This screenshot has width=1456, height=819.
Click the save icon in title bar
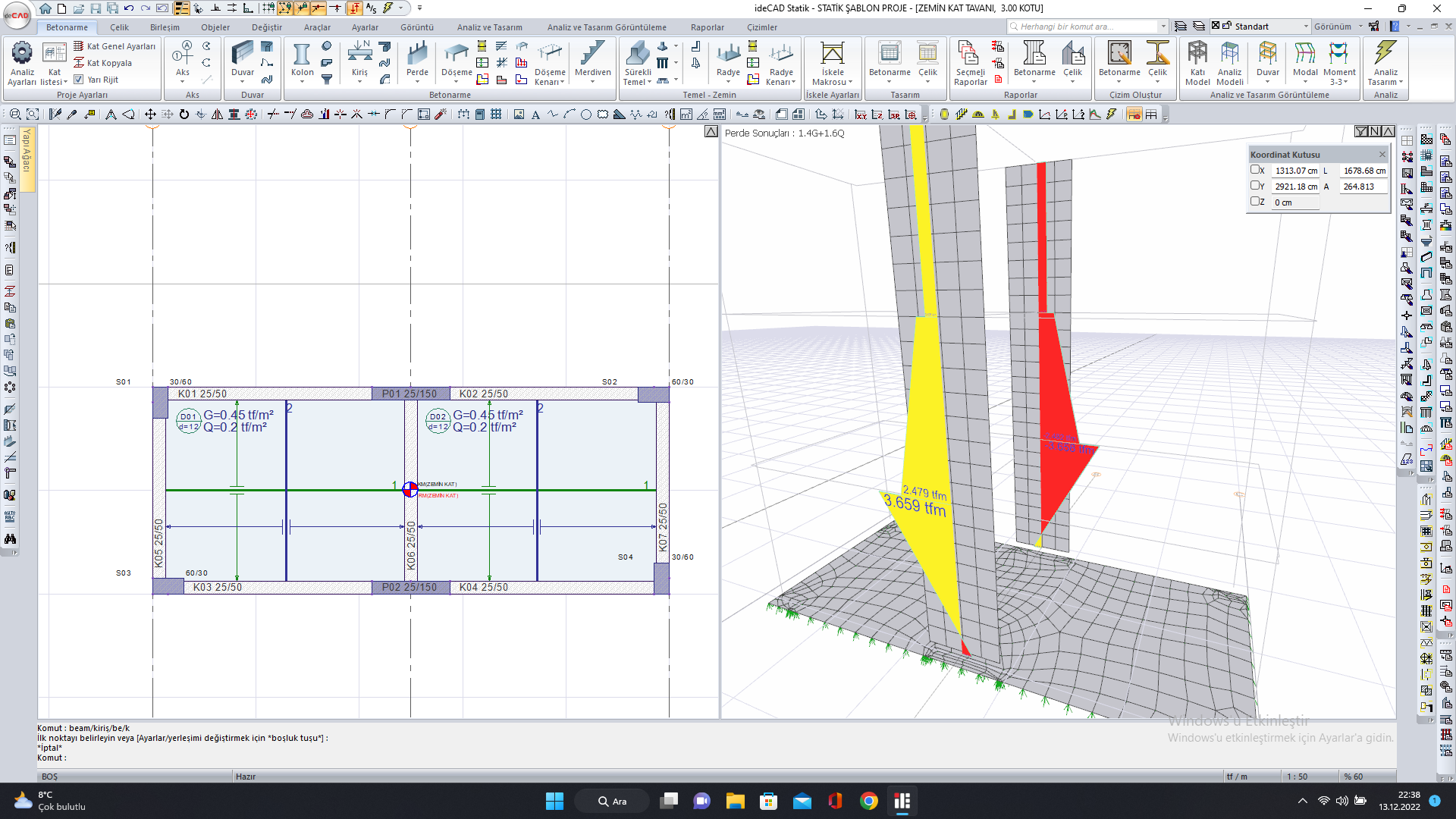click(96, 8)
